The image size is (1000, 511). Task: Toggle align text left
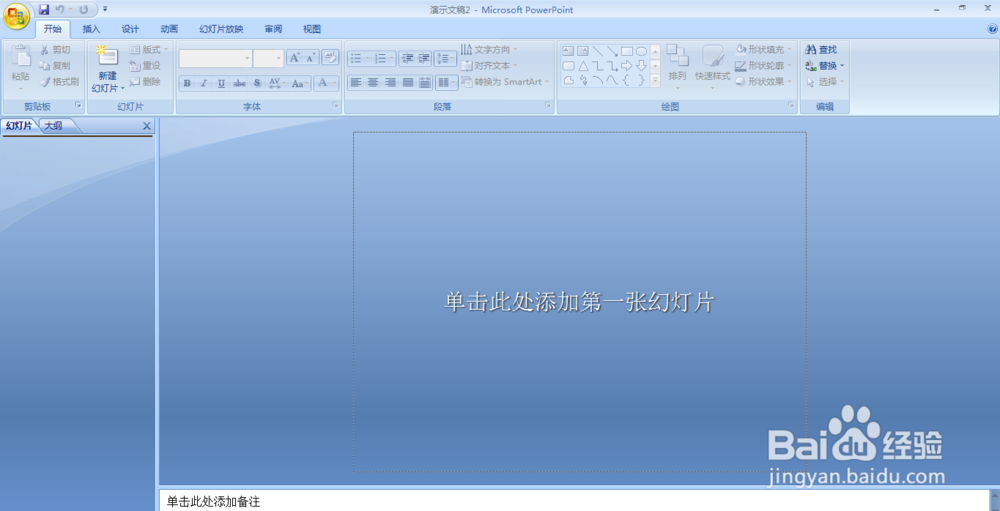pyautogui.click(x=356, y=82)
